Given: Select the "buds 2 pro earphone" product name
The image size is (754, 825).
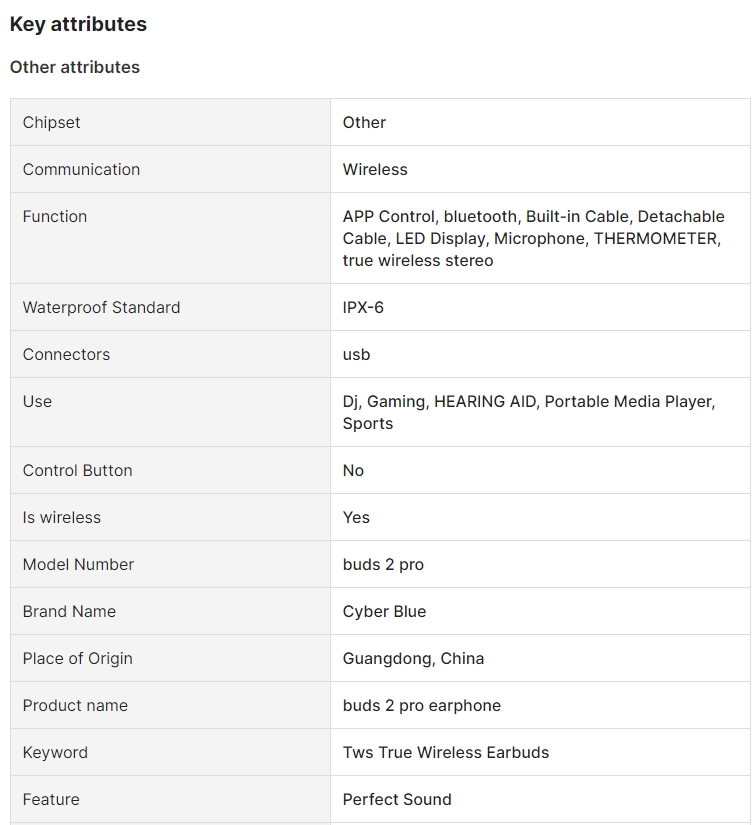Looking at the screenshot, I should pyautogui.click(x=422, y=705).
